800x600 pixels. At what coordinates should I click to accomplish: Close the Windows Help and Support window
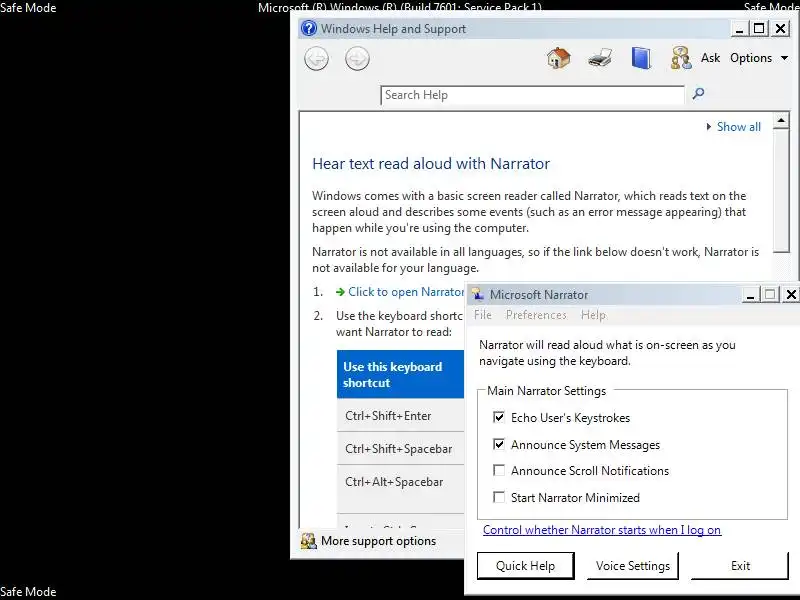[781, 28]
